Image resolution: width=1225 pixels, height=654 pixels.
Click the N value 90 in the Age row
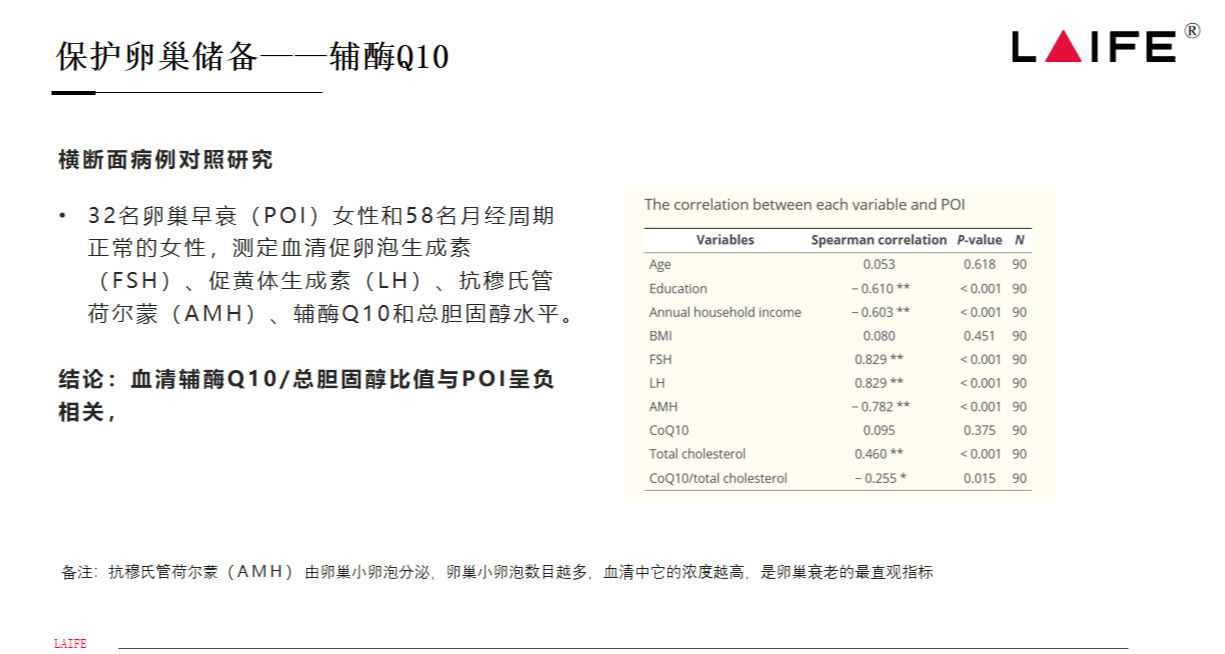pos(1019,265)
